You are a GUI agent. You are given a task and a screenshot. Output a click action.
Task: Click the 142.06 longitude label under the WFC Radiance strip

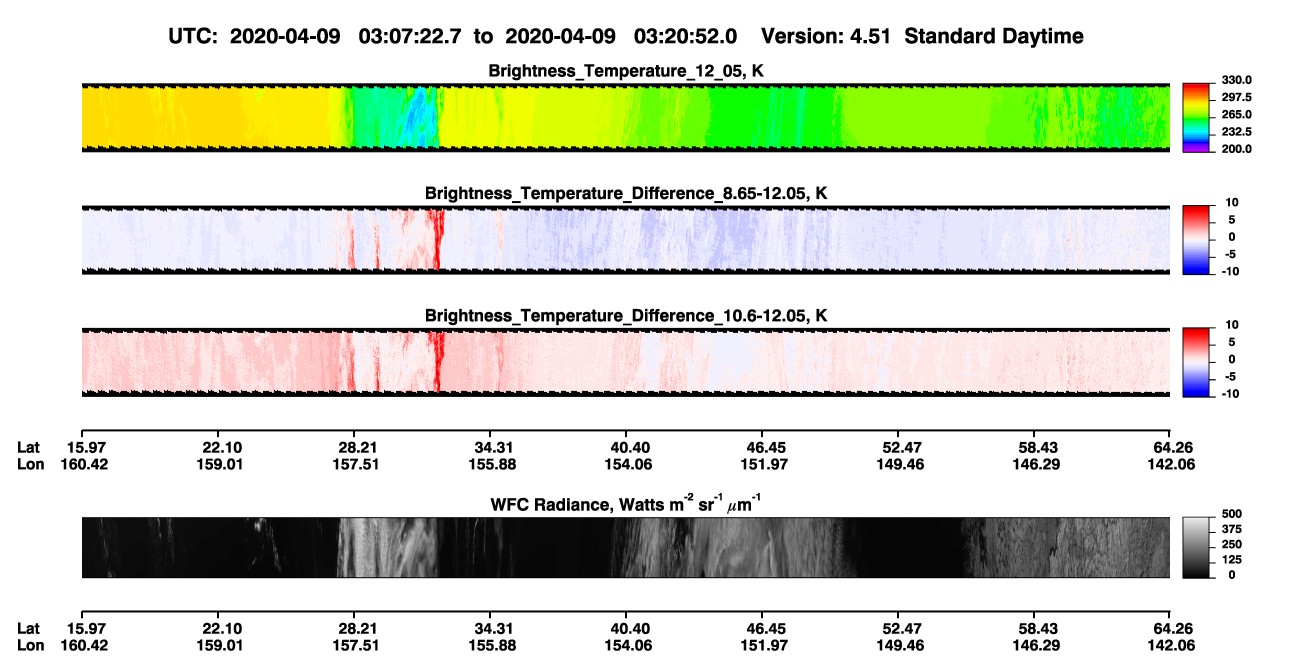(1172, 645)
